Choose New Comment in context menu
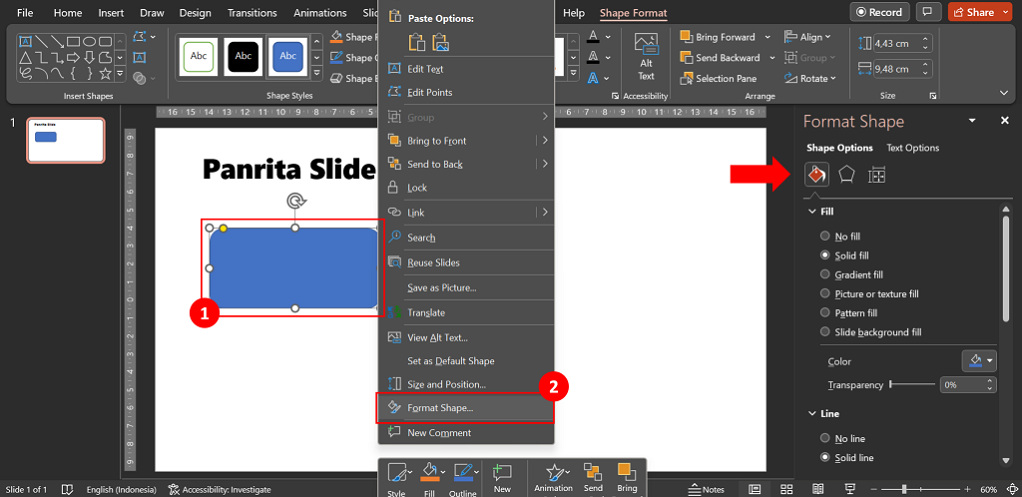 [465, 433]
